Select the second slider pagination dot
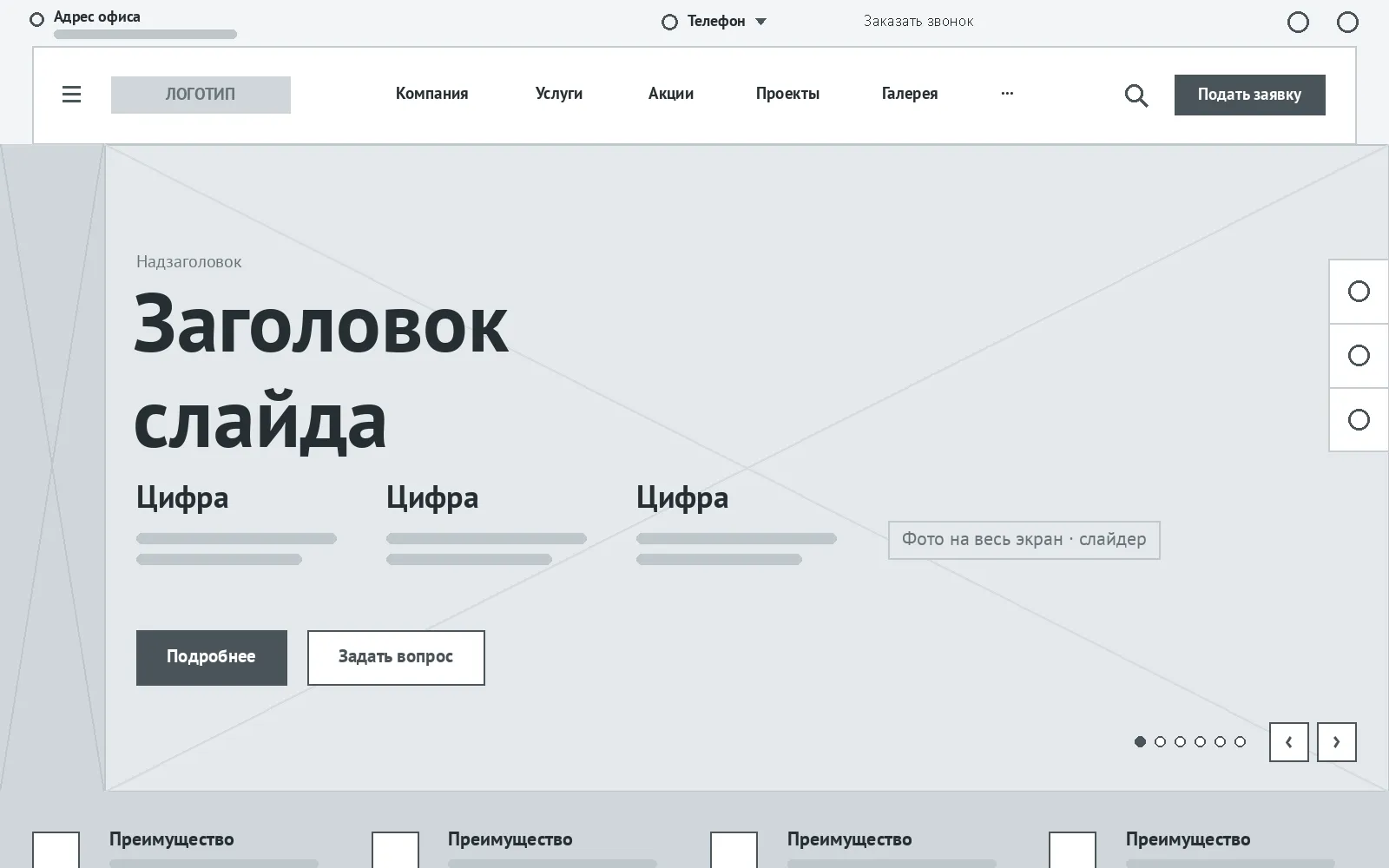The width and height of the screenshot is (1389, 868). [x=1160, y=741]
